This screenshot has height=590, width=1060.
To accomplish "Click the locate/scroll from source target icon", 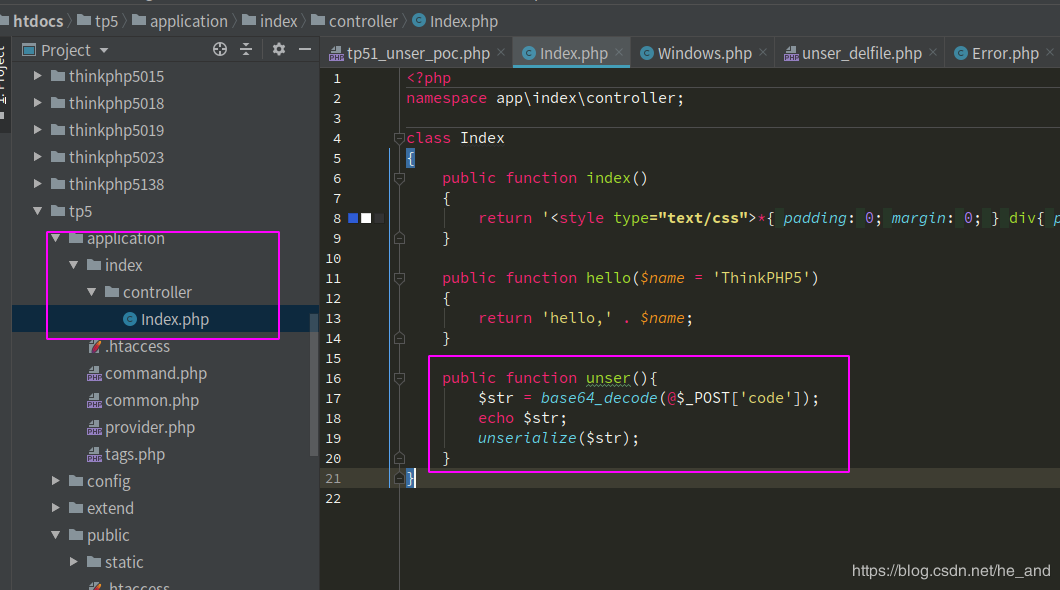I will pyautogui.click(x=220, y=49).
